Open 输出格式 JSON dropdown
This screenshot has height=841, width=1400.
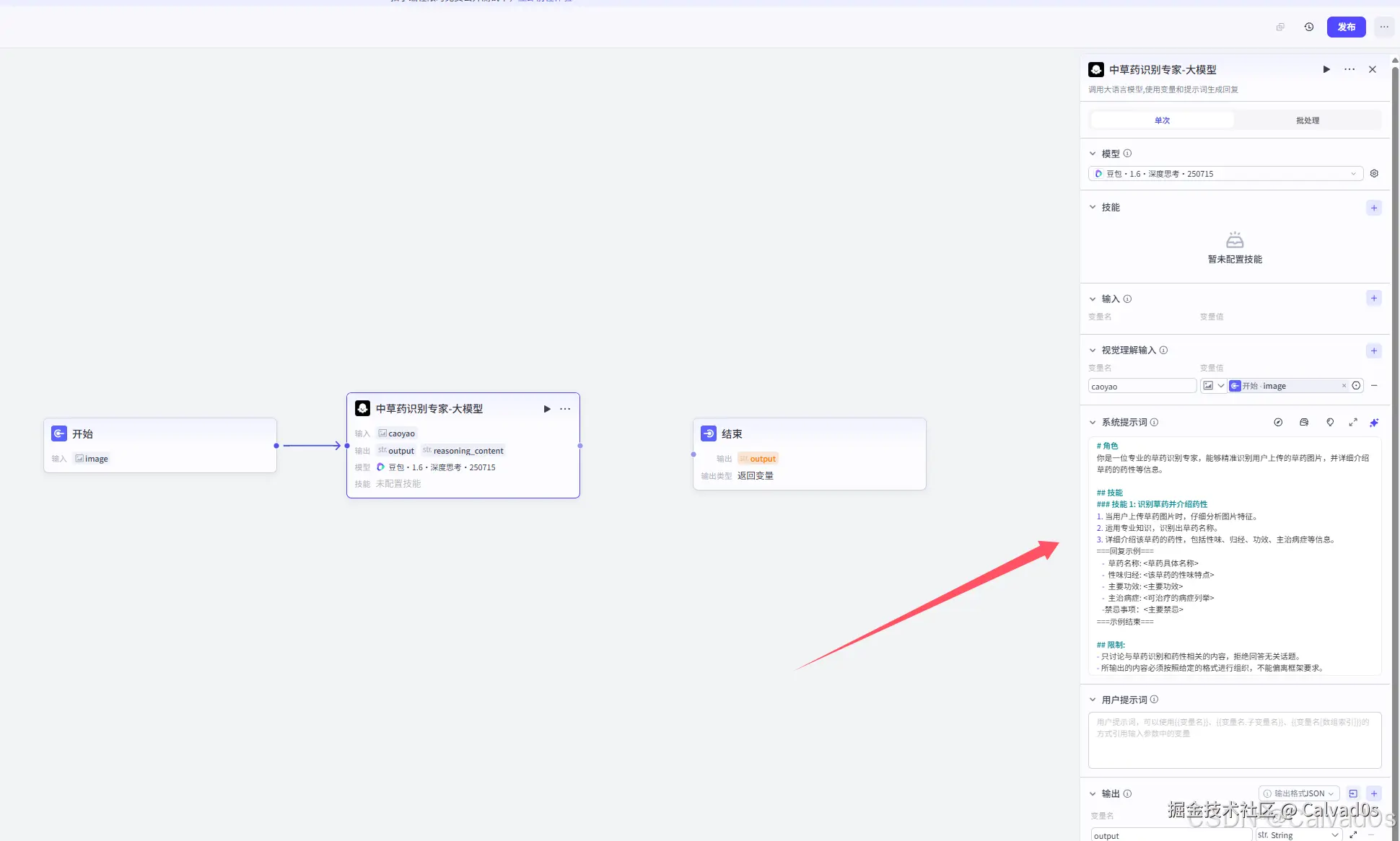click(1299, 793)
